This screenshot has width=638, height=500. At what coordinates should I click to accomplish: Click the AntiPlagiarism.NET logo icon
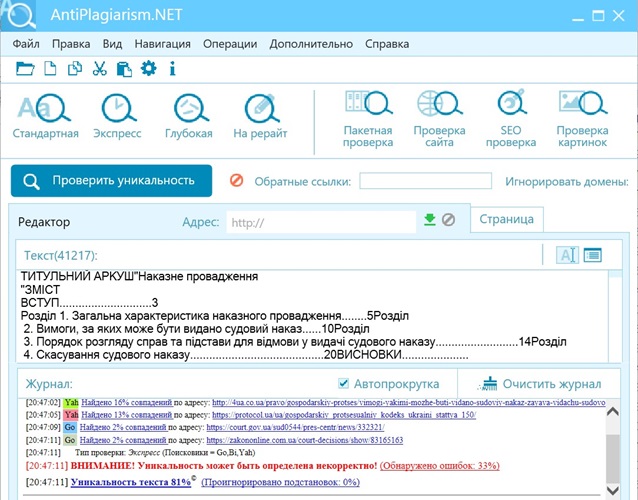coord(18,15)
